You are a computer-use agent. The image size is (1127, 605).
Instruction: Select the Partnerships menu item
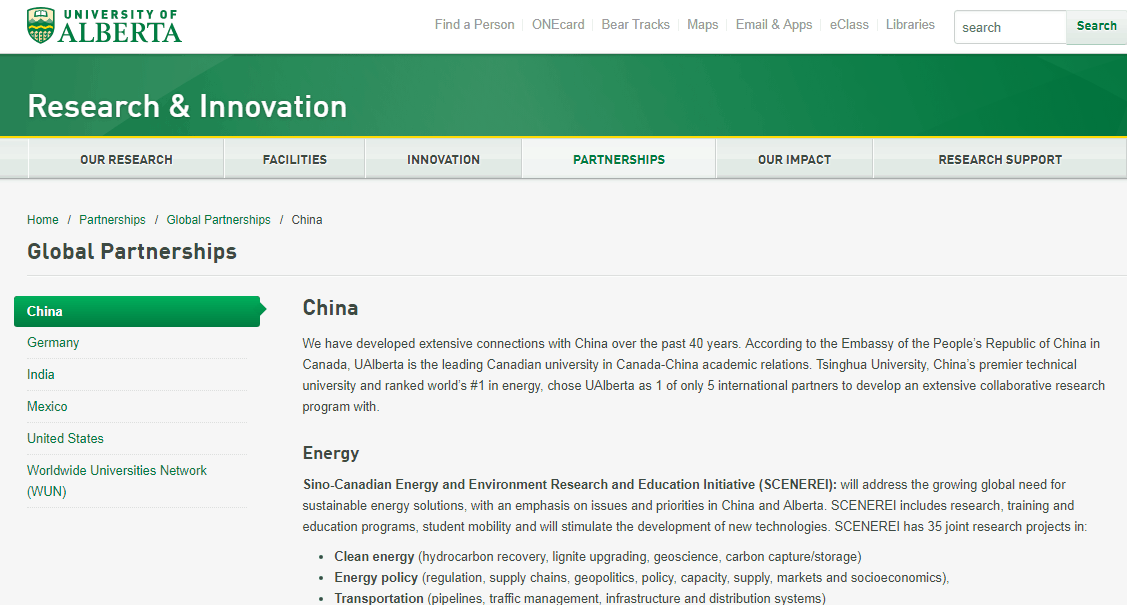619,160
